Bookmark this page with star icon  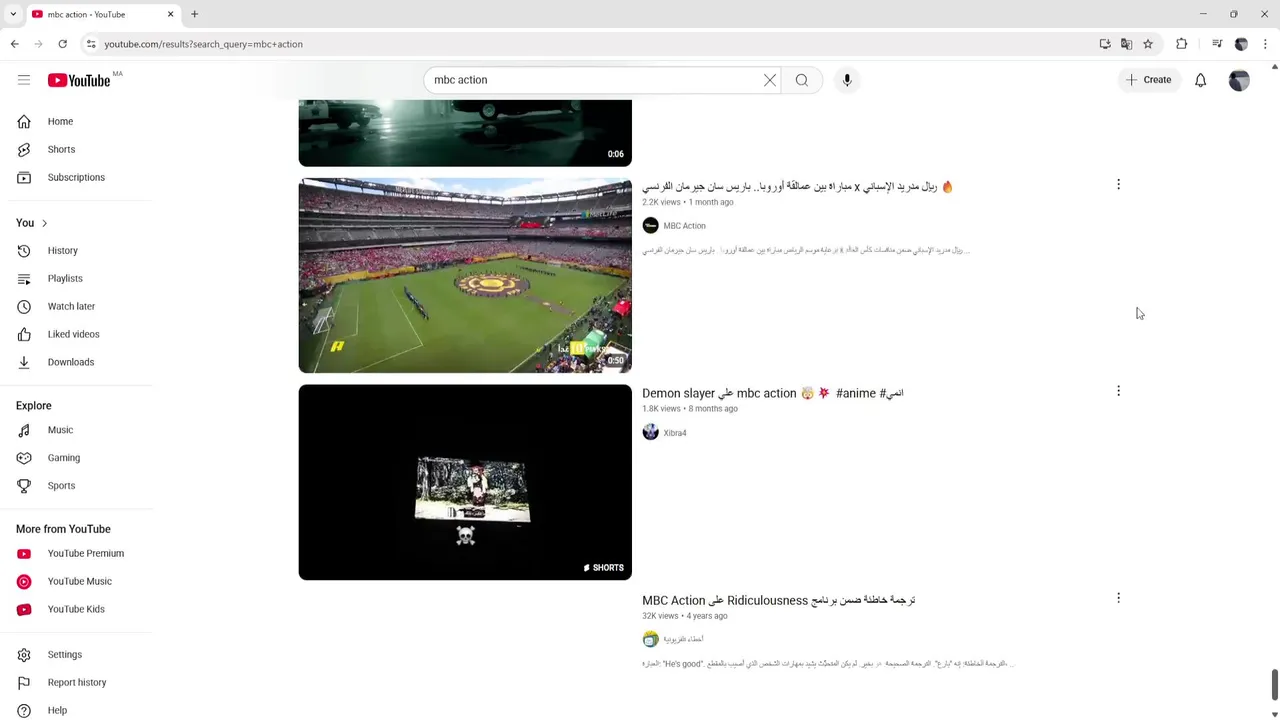pyautogui.click(x=1148, y=44)
